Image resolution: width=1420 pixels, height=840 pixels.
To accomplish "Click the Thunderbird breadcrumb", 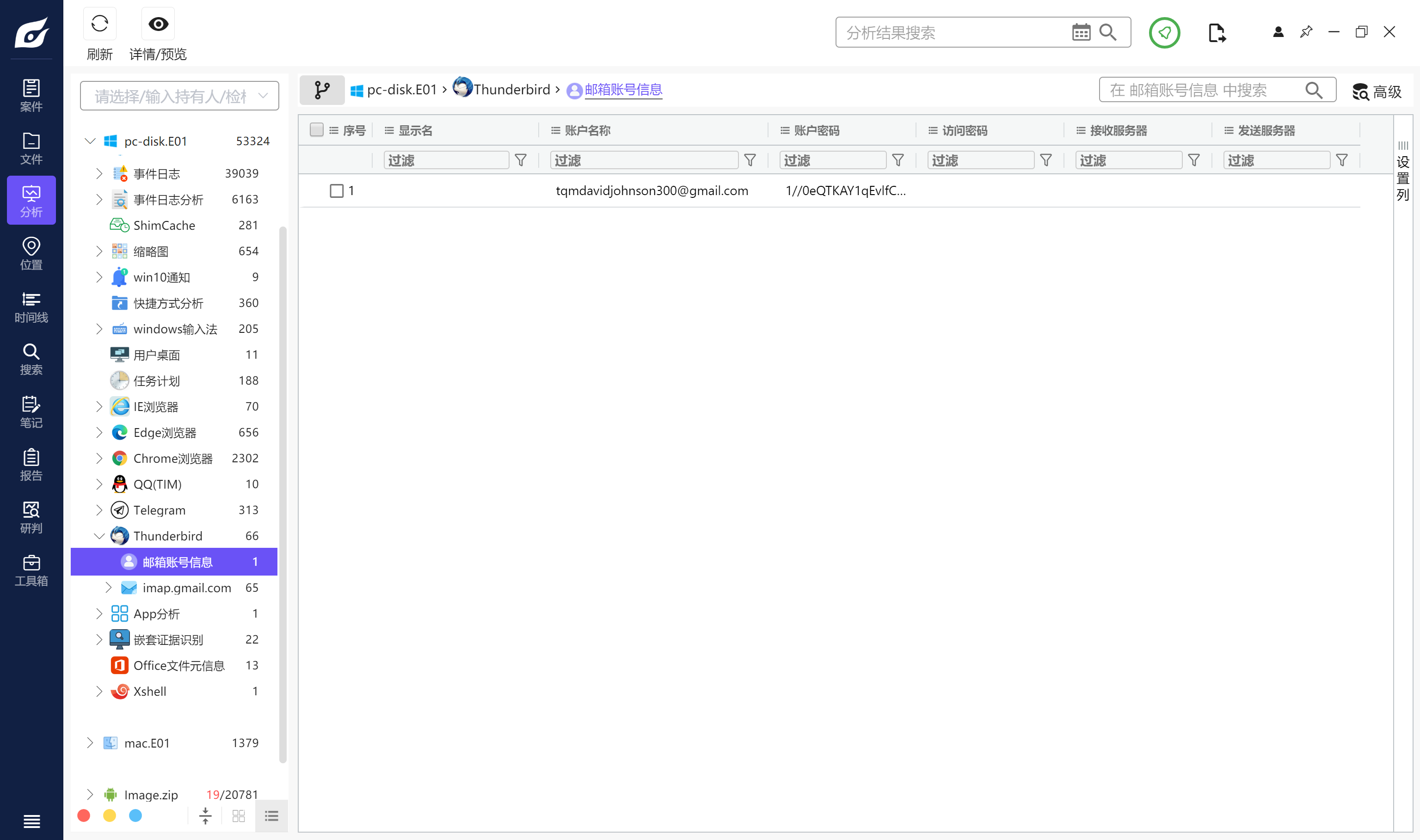I will pyautogui.click(x=501, y=89).
